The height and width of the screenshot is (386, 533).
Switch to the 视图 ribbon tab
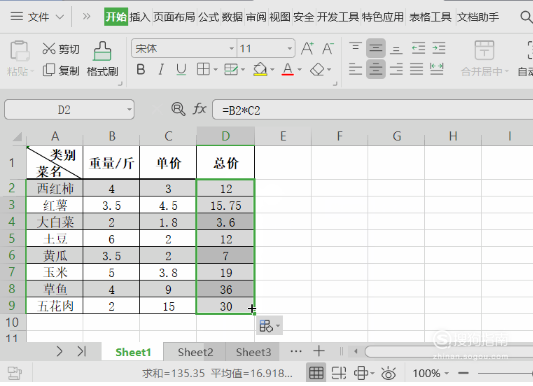coord(280,17)
